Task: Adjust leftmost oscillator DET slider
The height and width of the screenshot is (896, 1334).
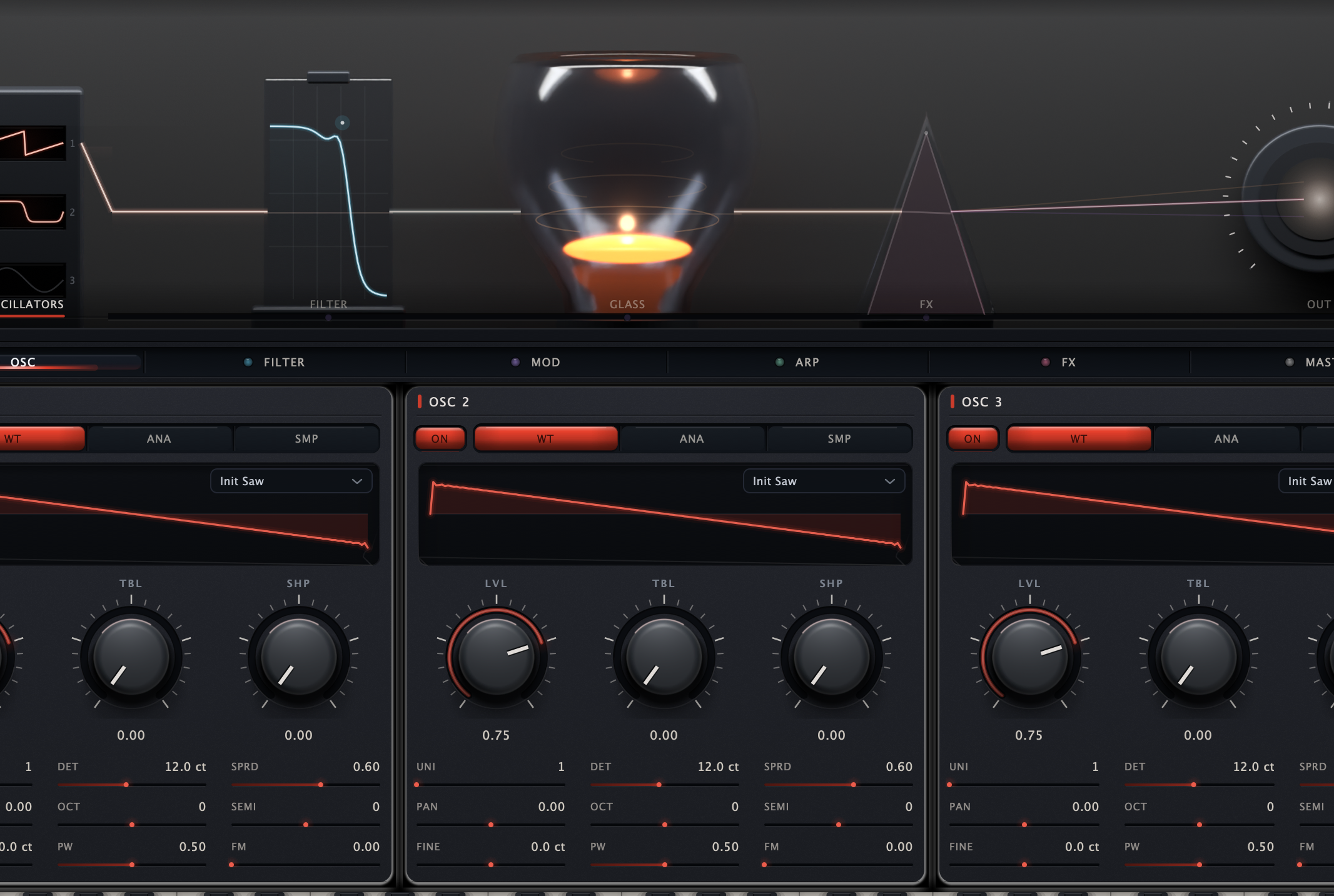Action: coord(131,784)
